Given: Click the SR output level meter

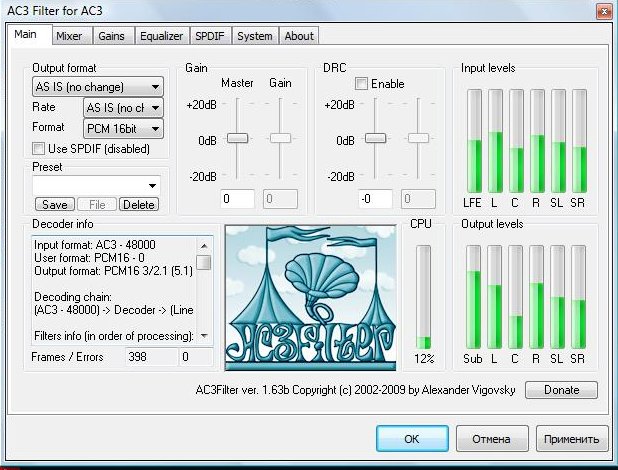Looking at the screenshot, I should click(x=579, y=297).
